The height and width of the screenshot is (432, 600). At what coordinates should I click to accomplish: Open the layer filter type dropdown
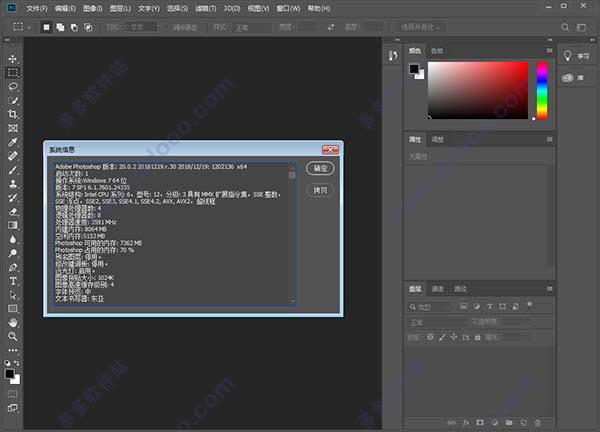point(429,307)
